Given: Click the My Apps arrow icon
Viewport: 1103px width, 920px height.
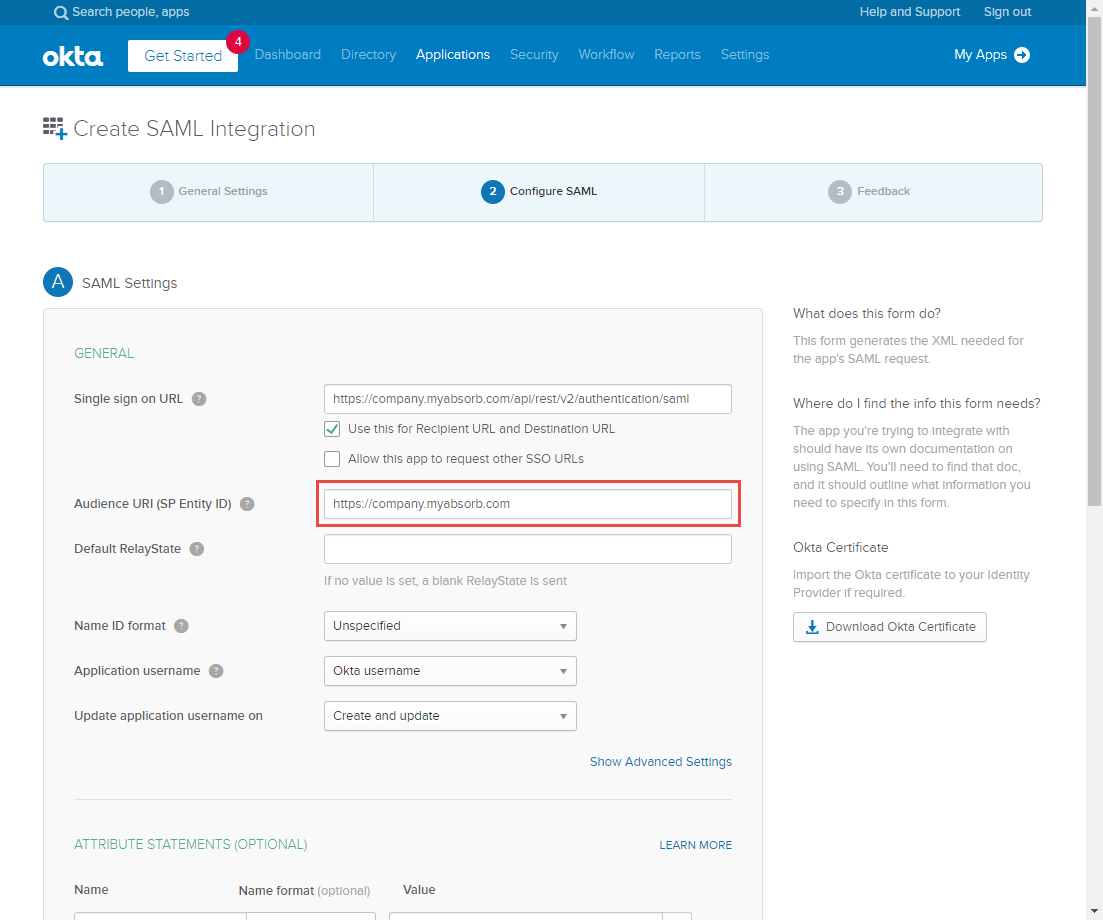Looking at the screenshot, I should click(x=1022, y=55).
